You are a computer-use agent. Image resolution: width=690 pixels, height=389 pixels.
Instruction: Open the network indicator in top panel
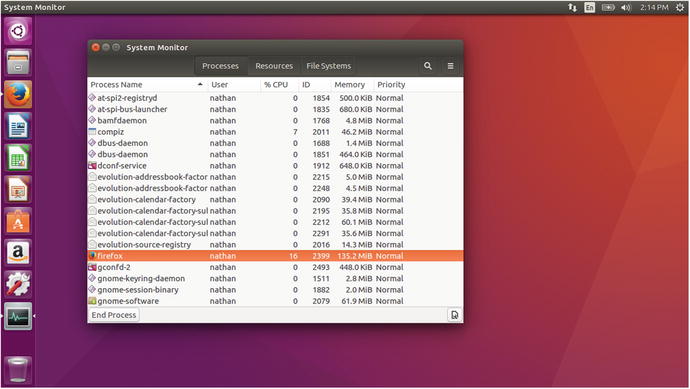tap(572, 7)
